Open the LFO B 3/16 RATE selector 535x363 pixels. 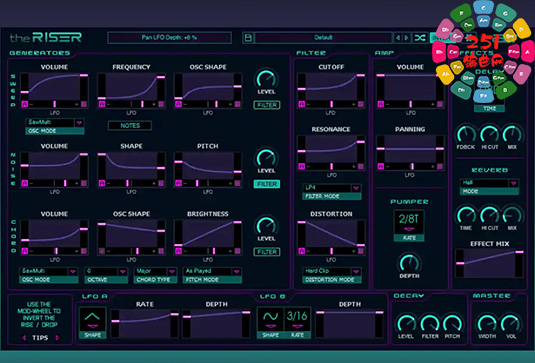click(297, 322)
